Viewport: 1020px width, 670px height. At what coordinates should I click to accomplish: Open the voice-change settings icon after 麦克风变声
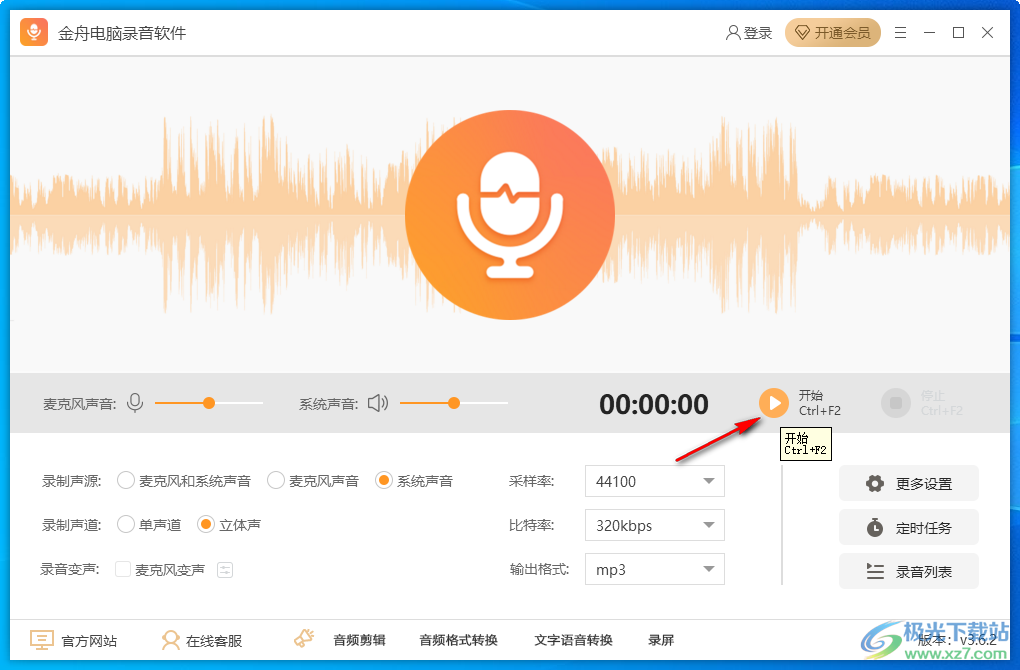click(x=224, y=569)
